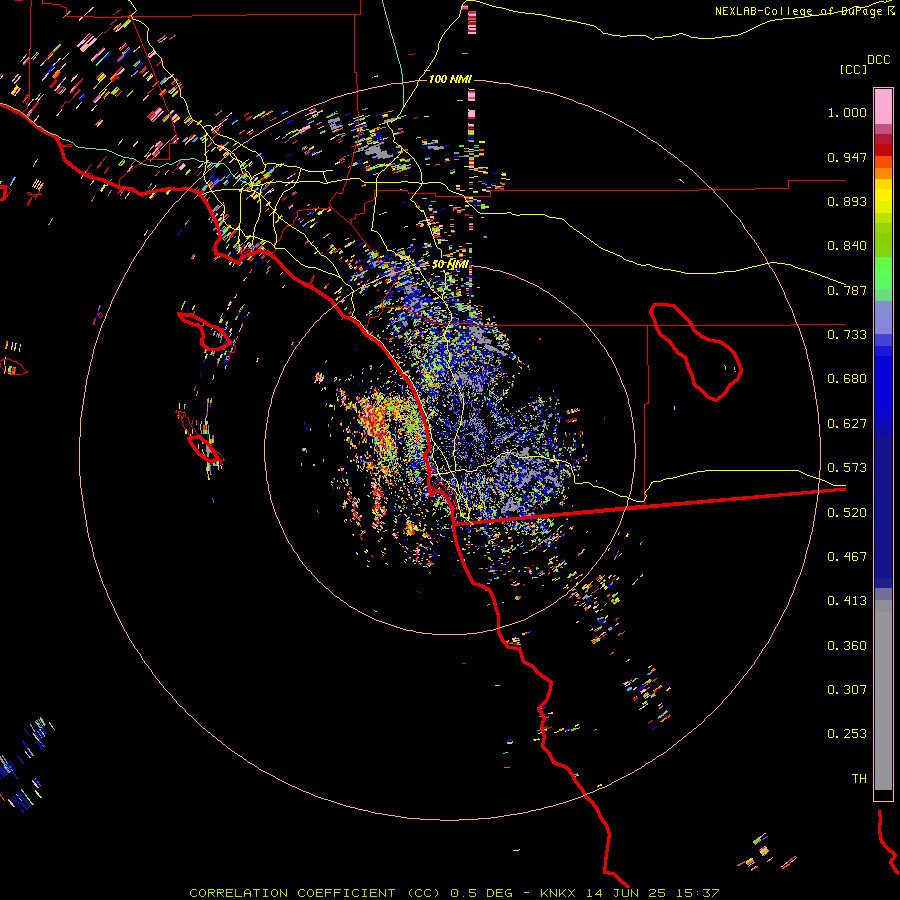Click the Salton Sea red outline
This screenshot has width=900, height=900.
[695, 352]
